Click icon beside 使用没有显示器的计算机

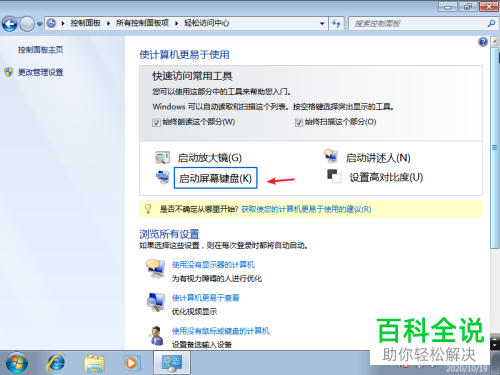pos(155,268)
